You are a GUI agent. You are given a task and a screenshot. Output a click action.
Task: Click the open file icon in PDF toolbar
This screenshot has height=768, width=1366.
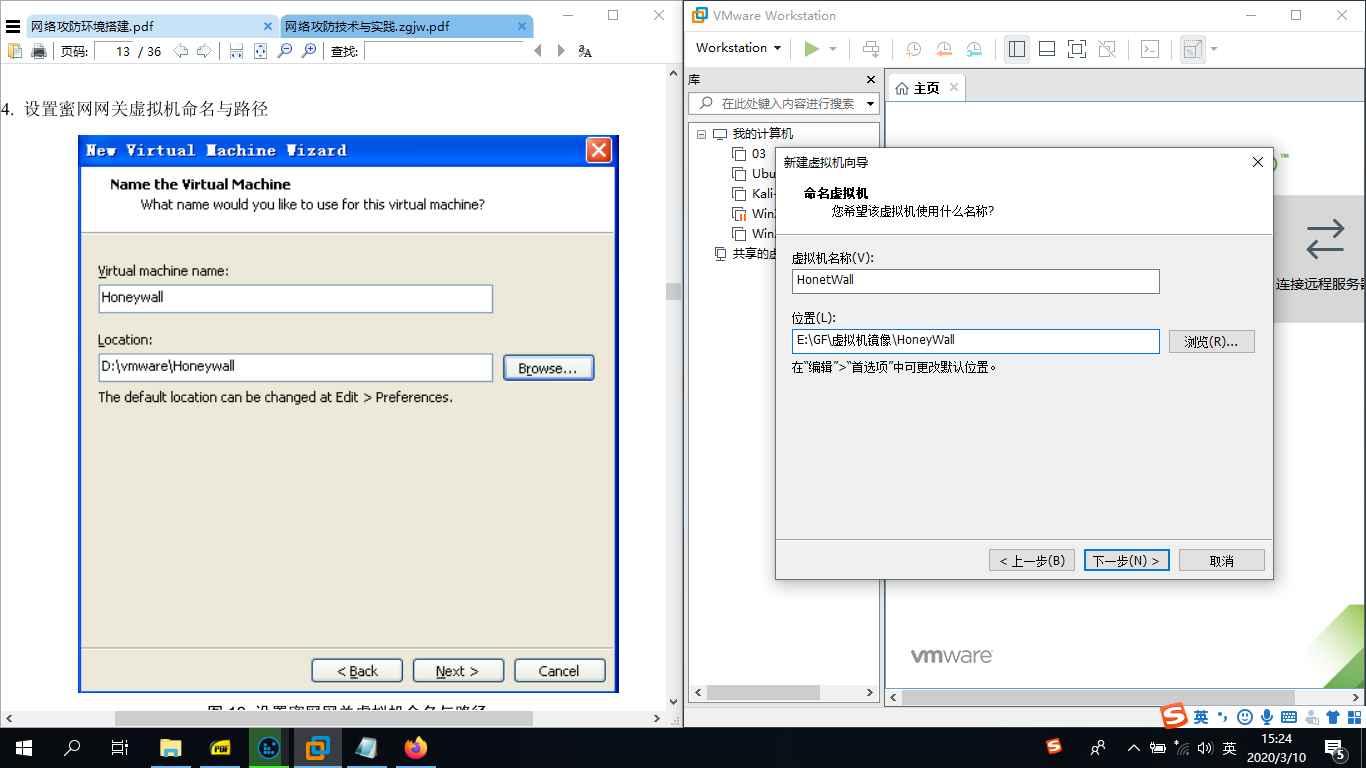pos(15,51)
